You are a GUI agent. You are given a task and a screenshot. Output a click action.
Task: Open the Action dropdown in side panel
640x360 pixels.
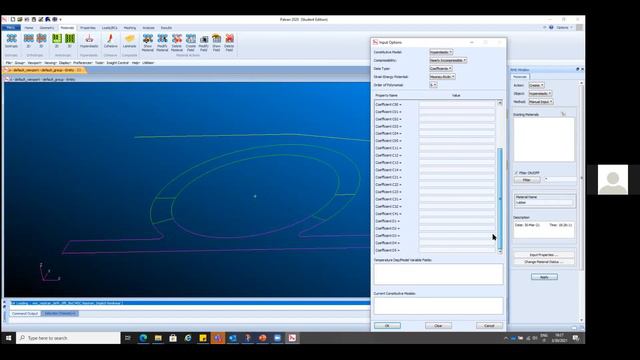tap(536, 85)
